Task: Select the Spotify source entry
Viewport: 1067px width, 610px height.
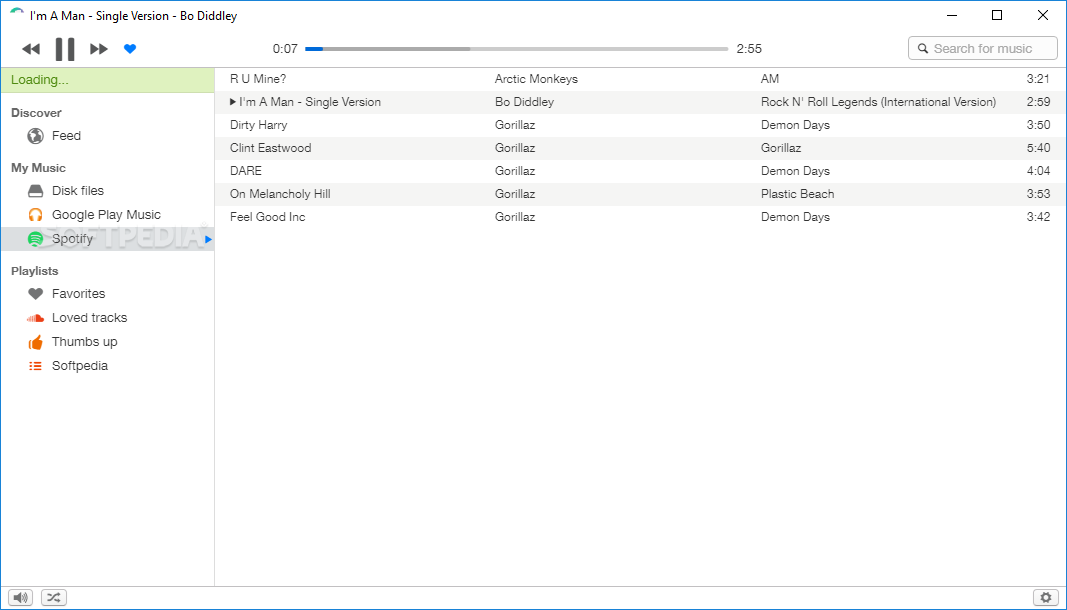Action: point(108,239)
